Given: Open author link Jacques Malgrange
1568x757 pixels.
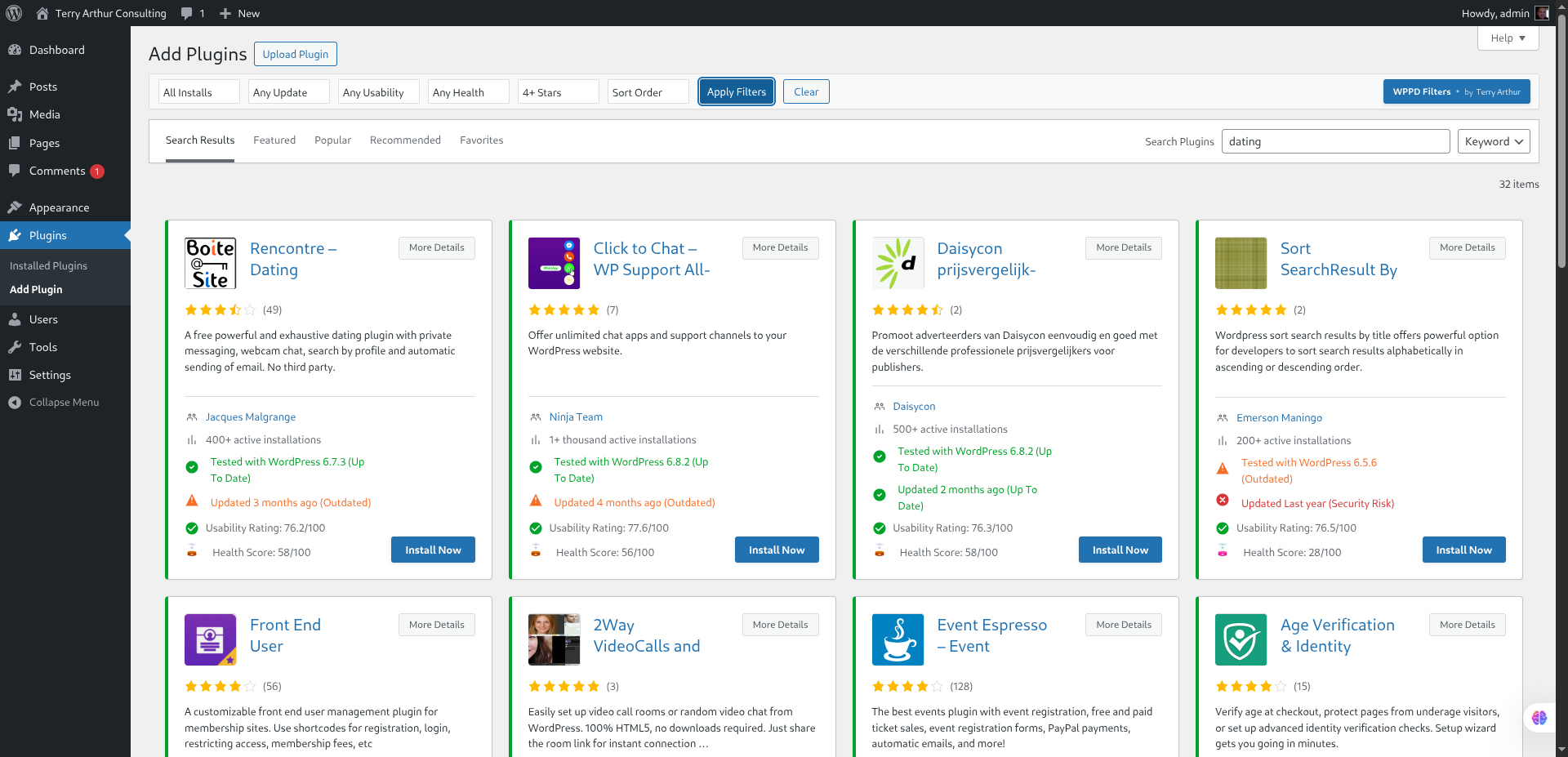Looking at the screenshot, I should [251, 417].
